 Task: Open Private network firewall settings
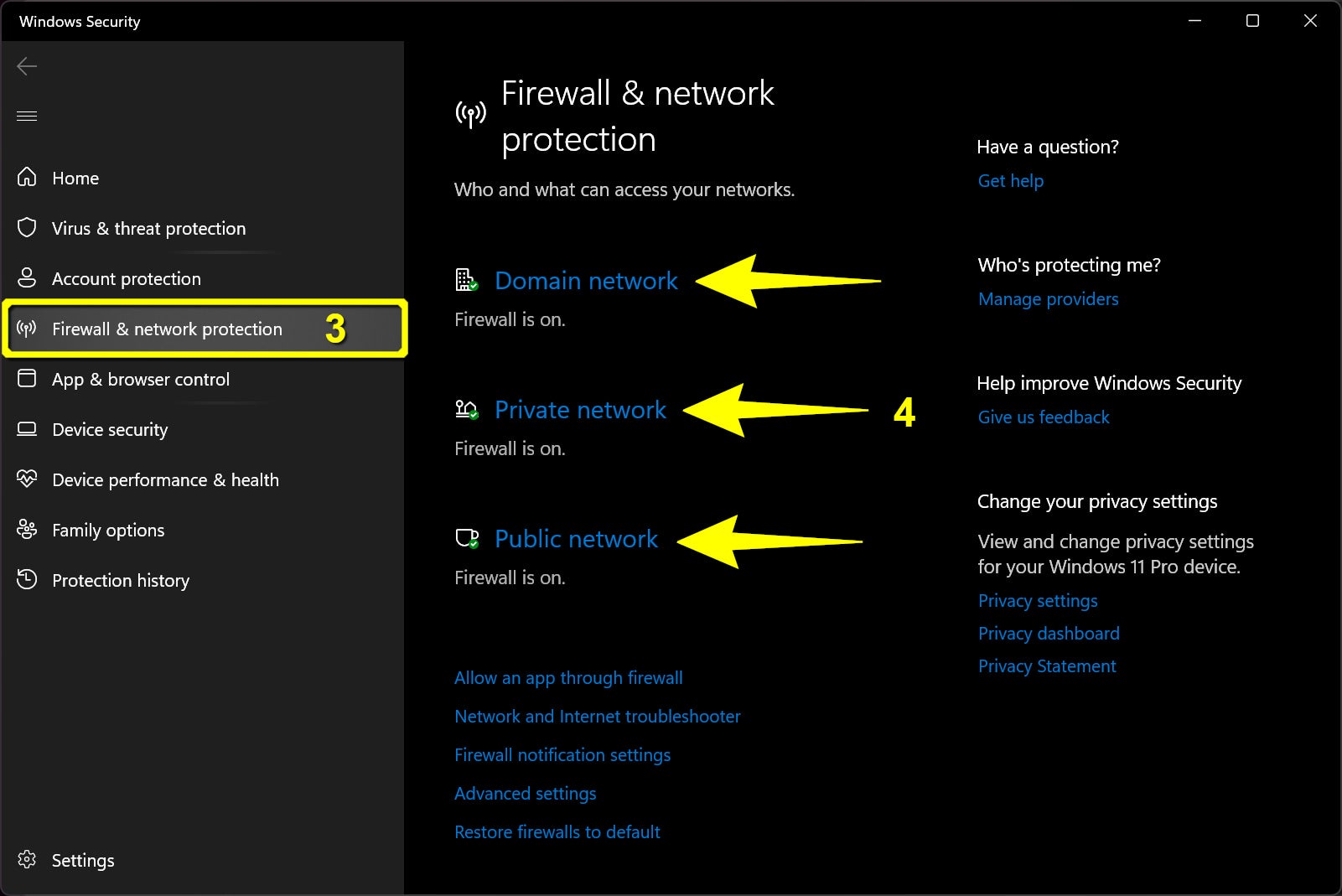click(x=580, y=410)
